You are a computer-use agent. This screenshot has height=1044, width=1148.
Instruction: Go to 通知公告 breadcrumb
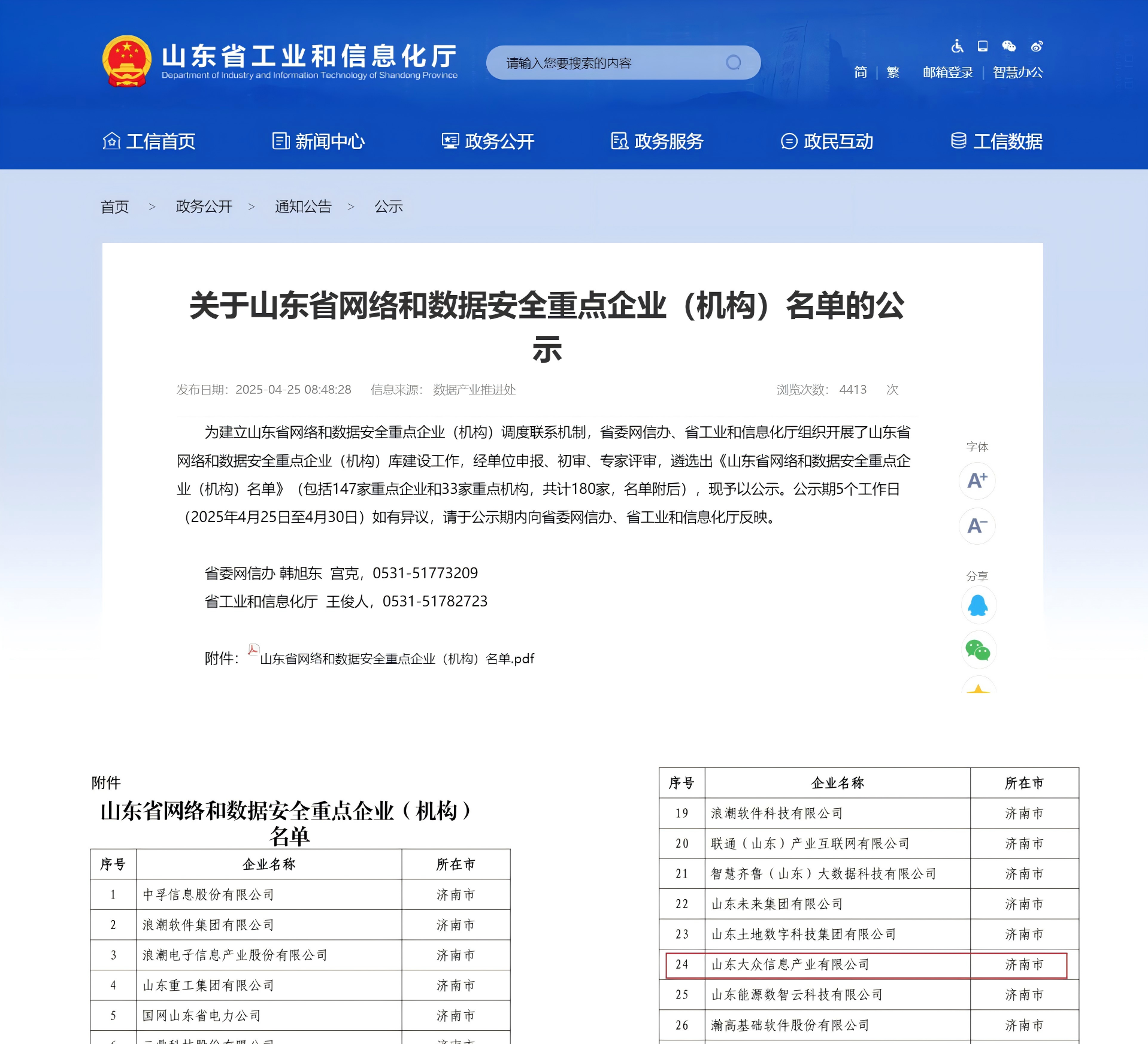pyautogui.click(x=303, y=207)
